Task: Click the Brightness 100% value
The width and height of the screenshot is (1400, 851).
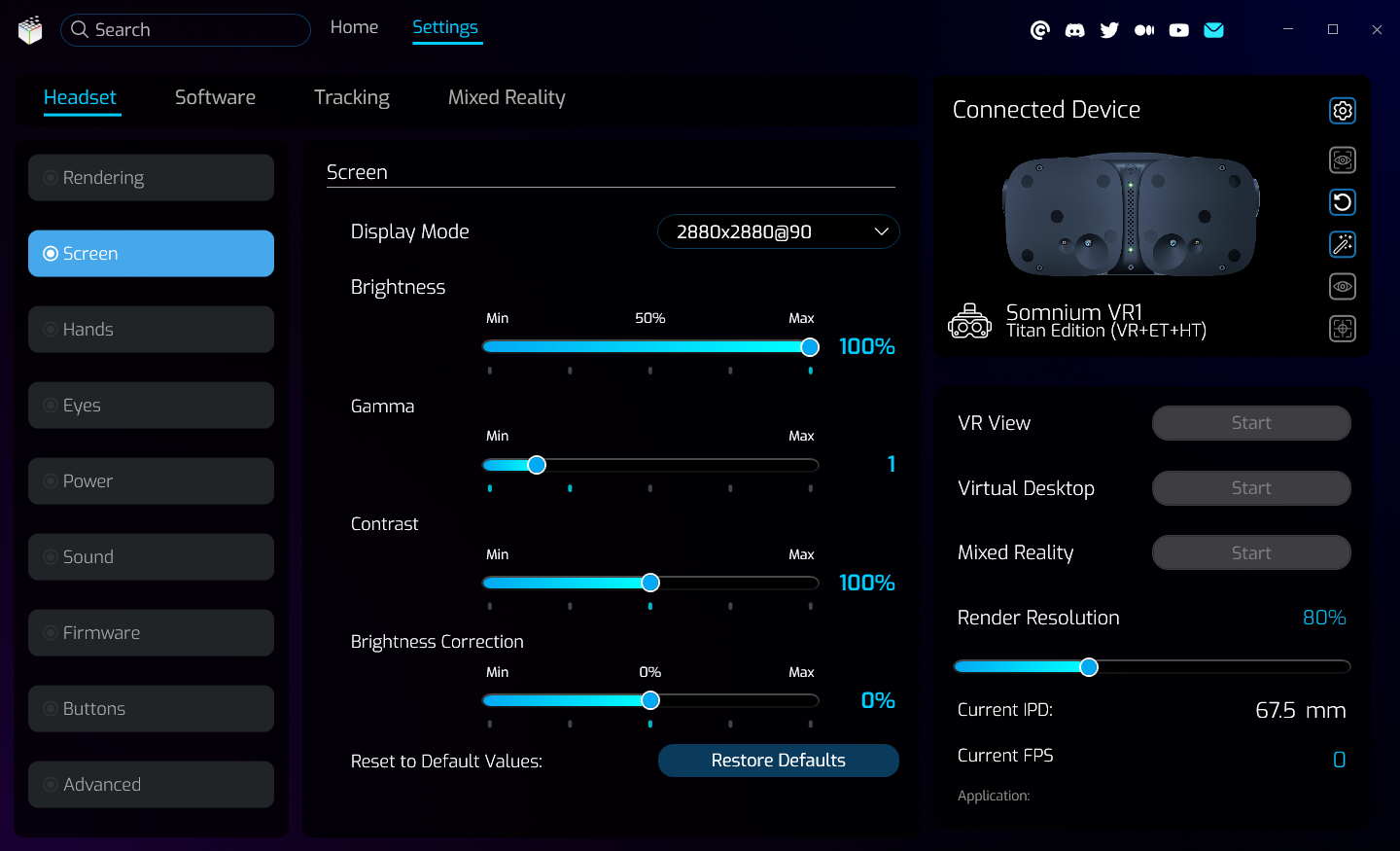Action: tap(866, 346)
